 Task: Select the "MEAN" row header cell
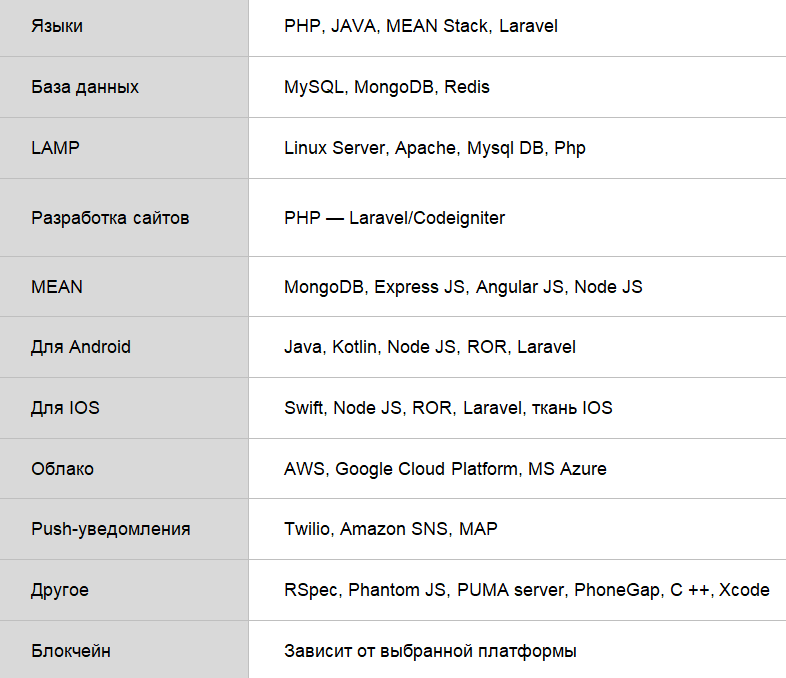tap(57, 287)
